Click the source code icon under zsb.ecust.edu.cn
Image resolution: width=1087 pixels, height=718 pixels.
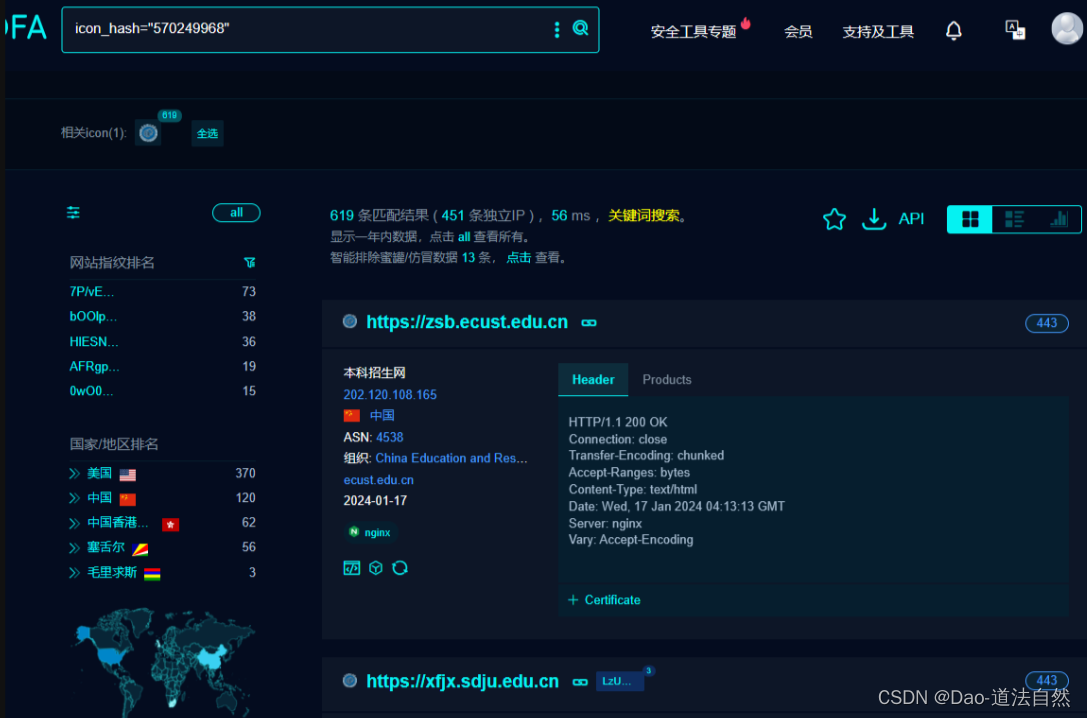(351, 567)
